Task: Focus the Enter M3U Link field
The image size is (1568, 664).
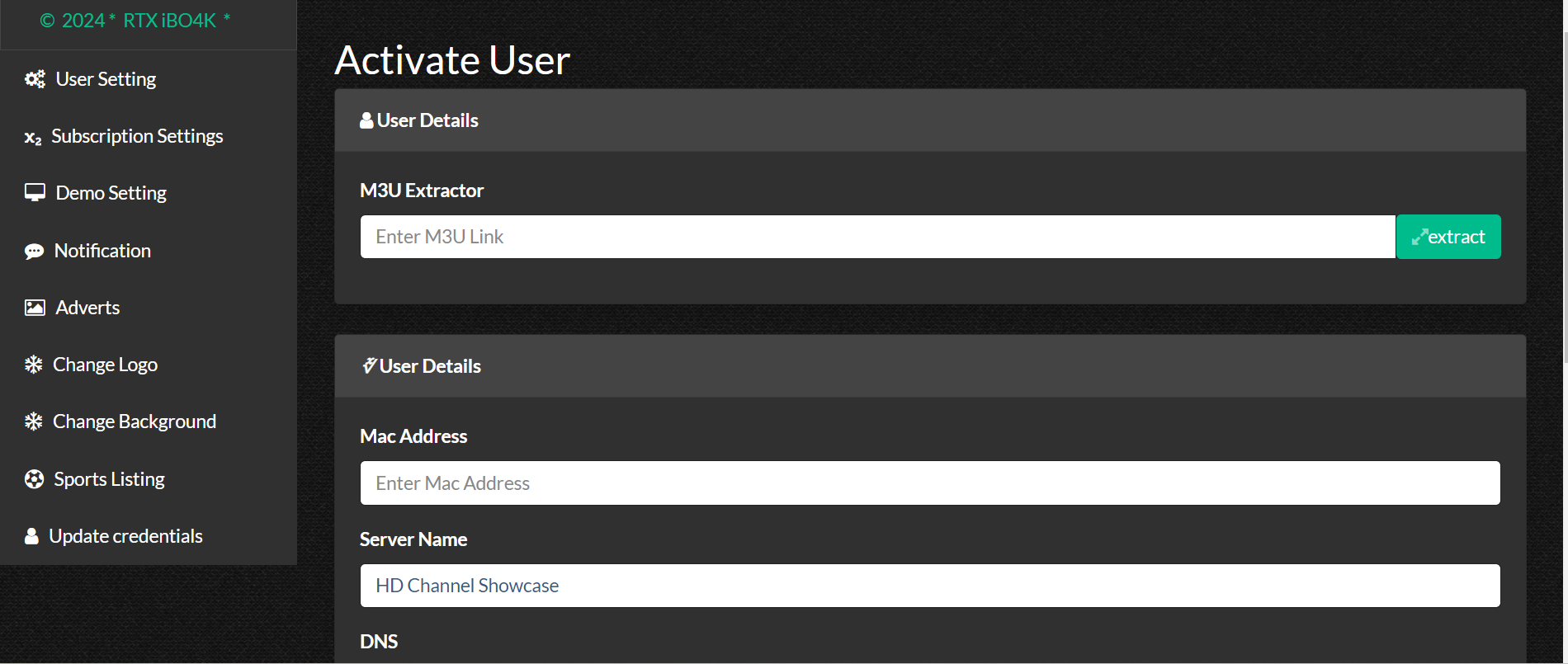Action: click(x=877, y=237)
